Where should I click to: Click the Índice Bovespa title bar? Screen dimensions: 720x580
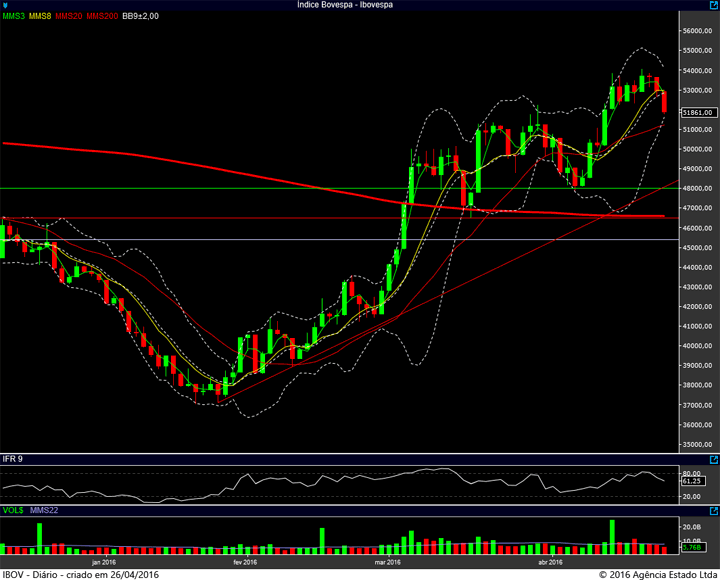(x=345, y=5)
